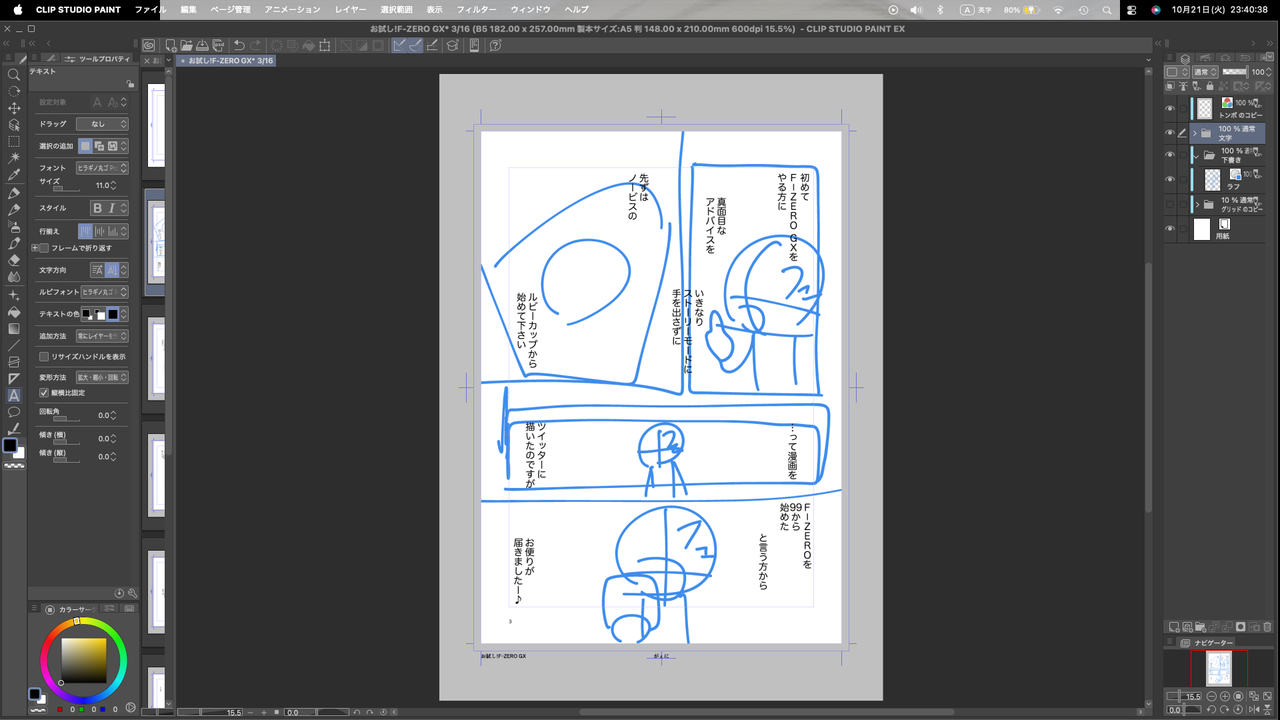Hide the トンボ のコピー layer
Viewport: 1280px width, 720px height.
1170,108
